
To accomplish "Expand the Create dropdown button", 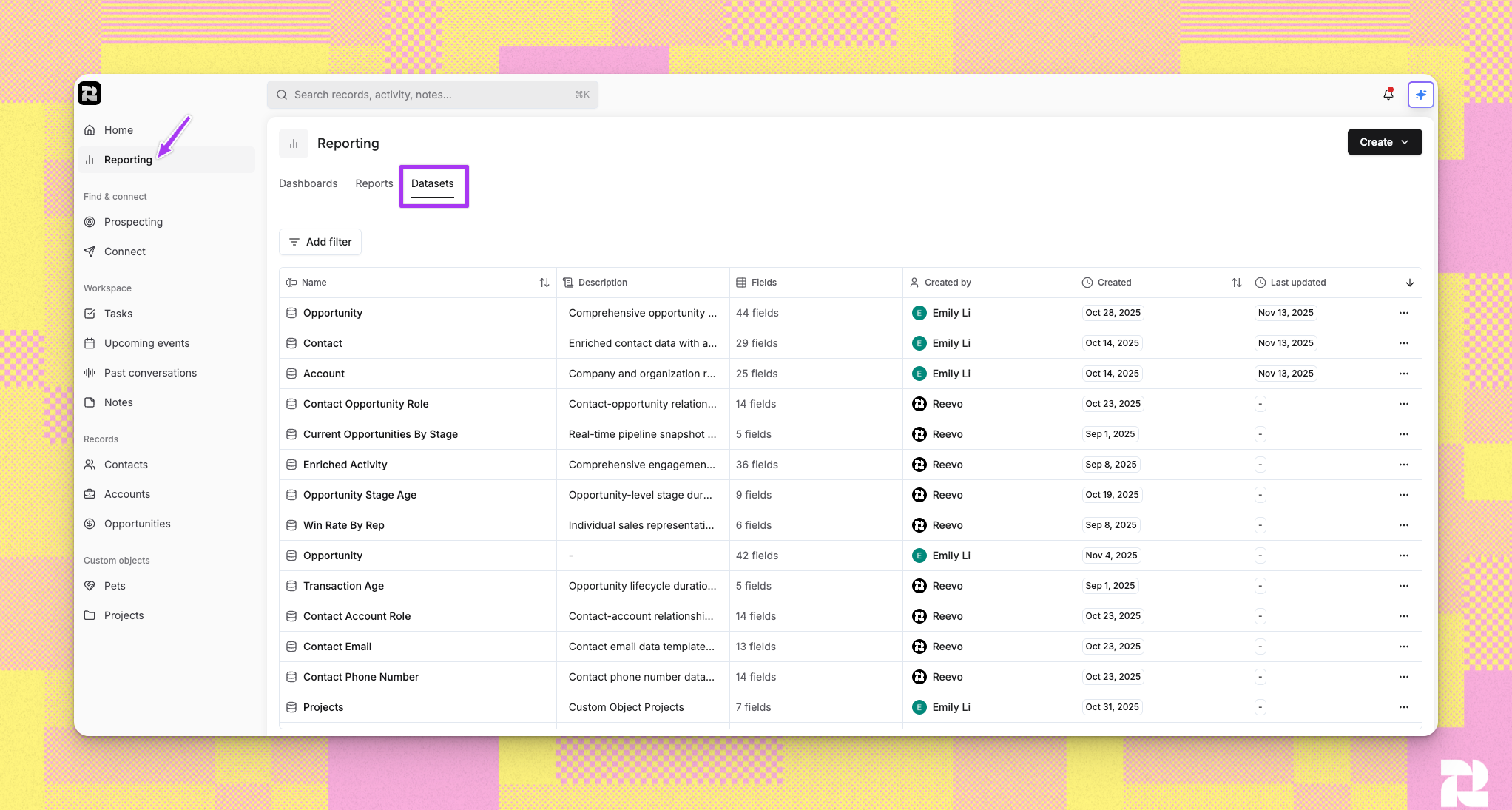I will click(1384, 142).
